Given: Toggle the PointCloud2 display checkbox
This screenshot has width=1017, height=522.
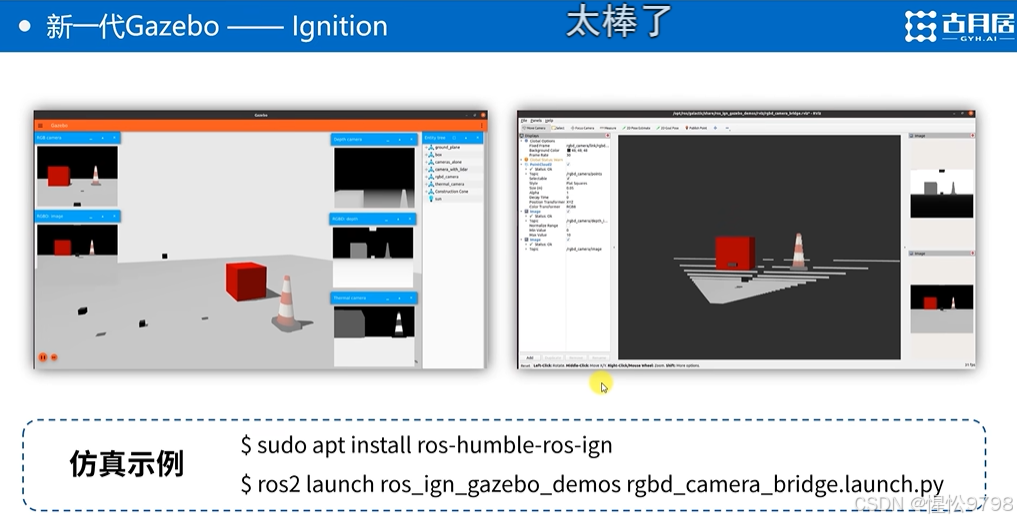Looking at the screenshot, I should tap(568, 165).
